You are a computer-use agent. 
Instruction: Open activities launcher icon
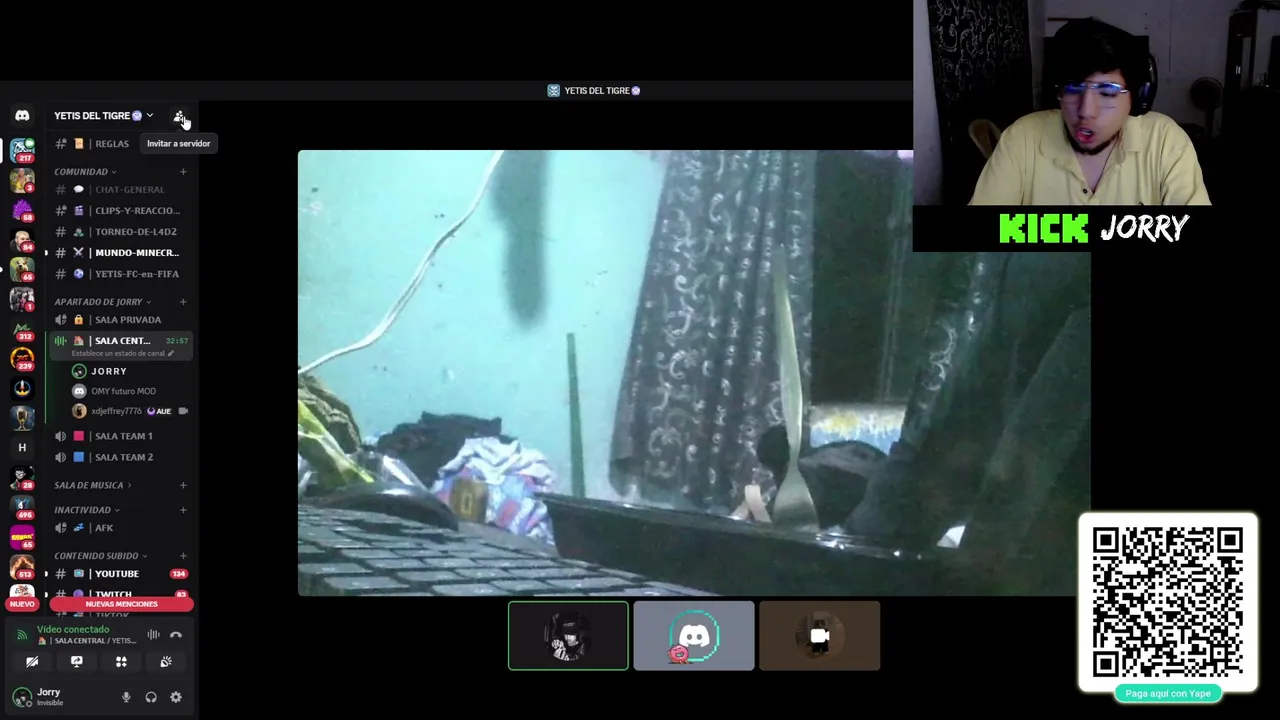pos(121,661)
